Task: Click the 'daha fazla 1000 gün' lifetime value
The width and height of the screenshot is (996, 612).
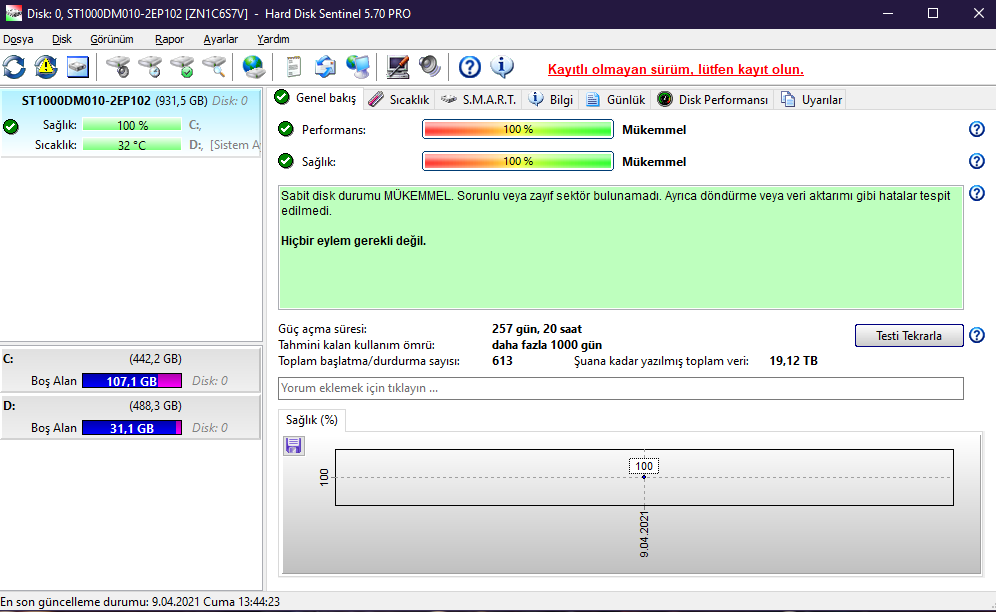Action: [x=547, y=345]
